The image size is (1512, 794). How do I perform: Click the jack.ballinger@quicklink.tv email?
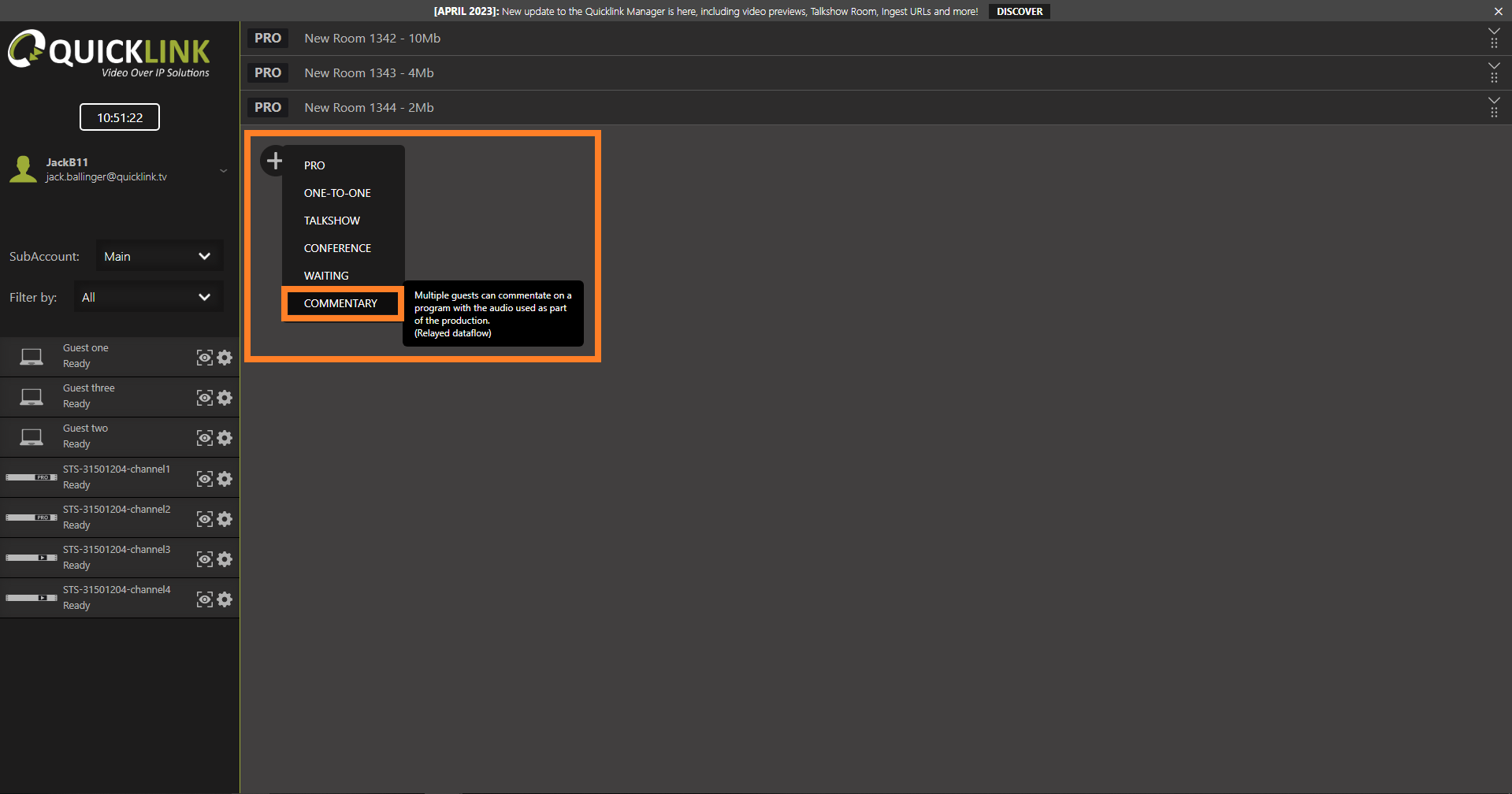click(106, 177)
